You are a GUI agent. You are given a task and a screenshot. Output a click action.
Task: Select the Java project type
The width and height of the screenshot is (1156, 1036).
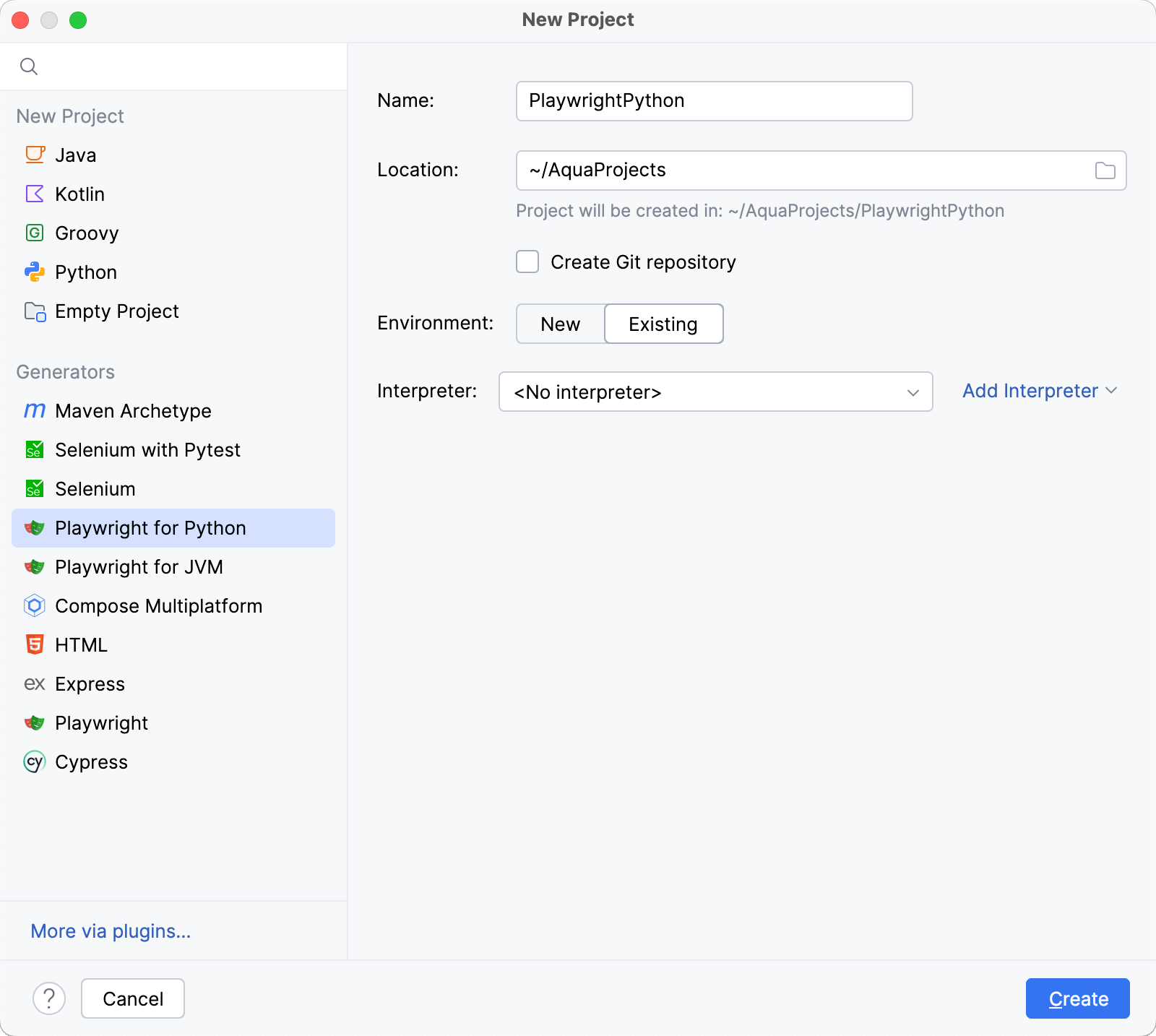pos(173,155)
